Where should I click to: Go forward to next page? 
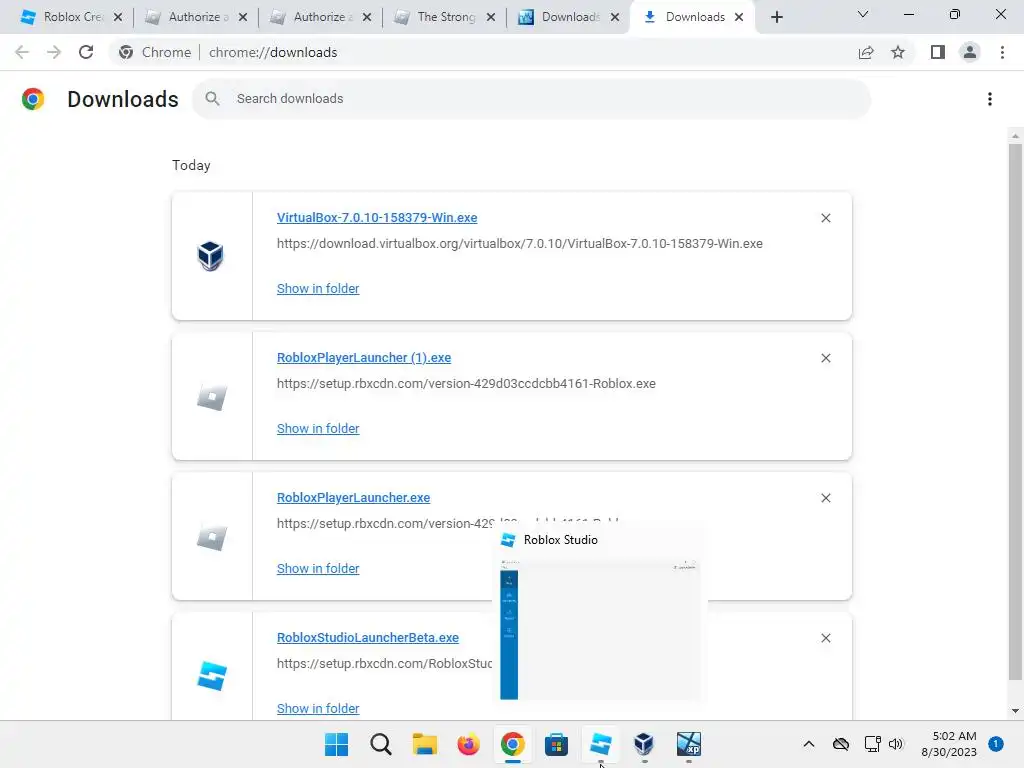click(54, 52)
